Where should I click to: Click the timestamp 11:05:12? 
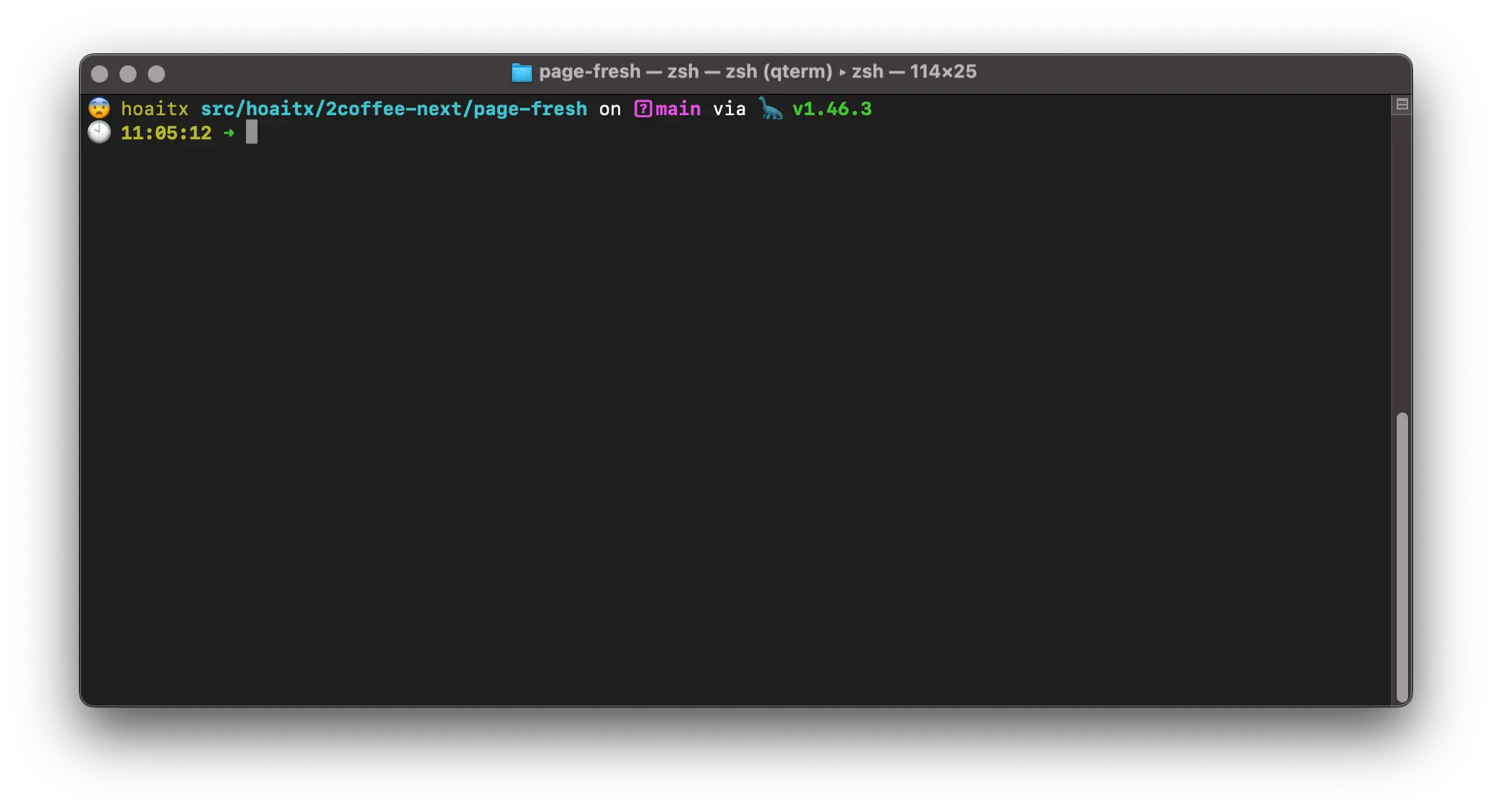pos(166,133)
